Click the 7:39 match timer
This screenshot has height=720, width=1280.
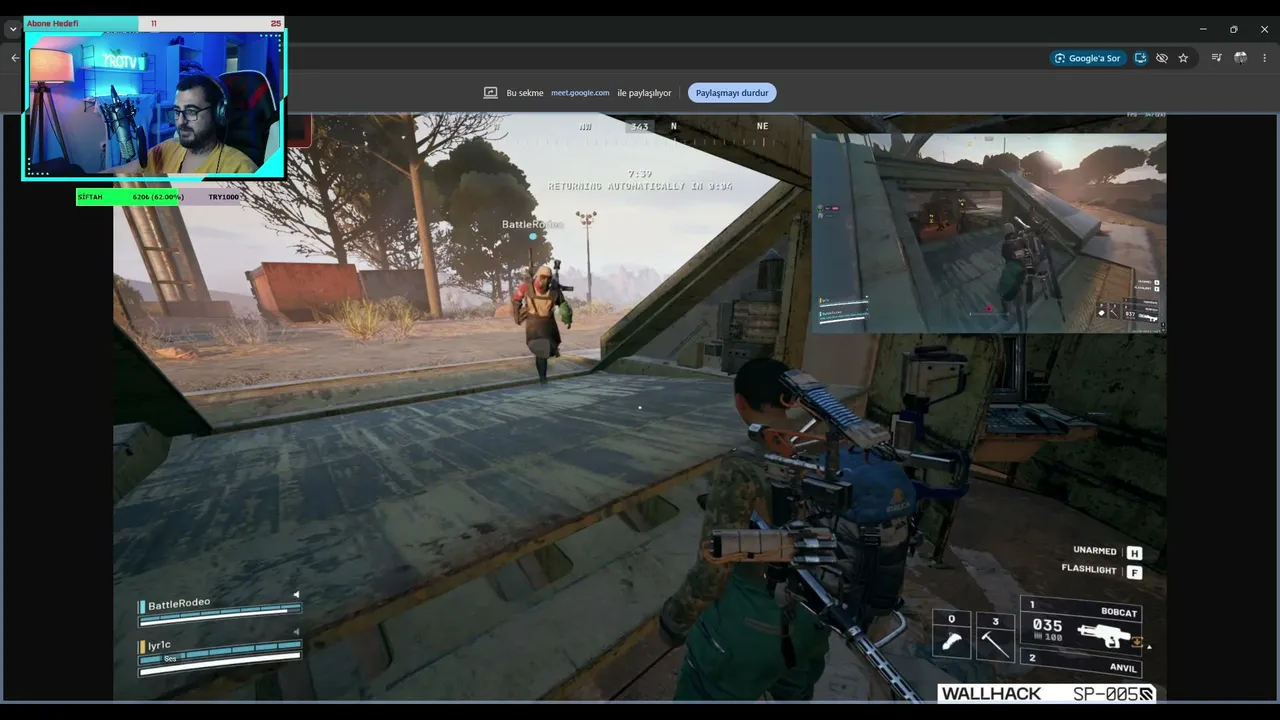(640, 174)
